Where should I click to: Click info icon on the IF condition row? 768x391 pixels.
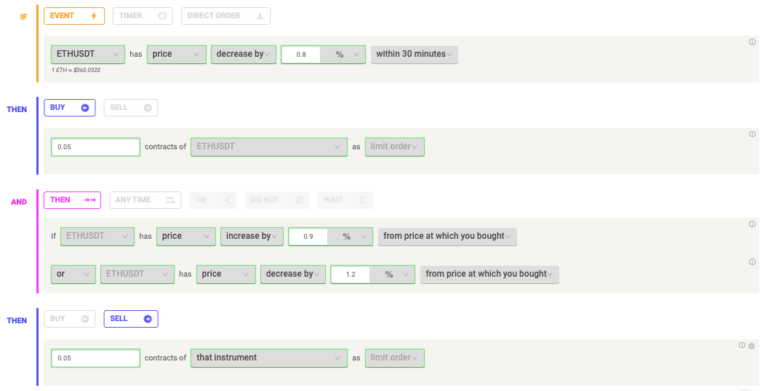tap(752, 42)
